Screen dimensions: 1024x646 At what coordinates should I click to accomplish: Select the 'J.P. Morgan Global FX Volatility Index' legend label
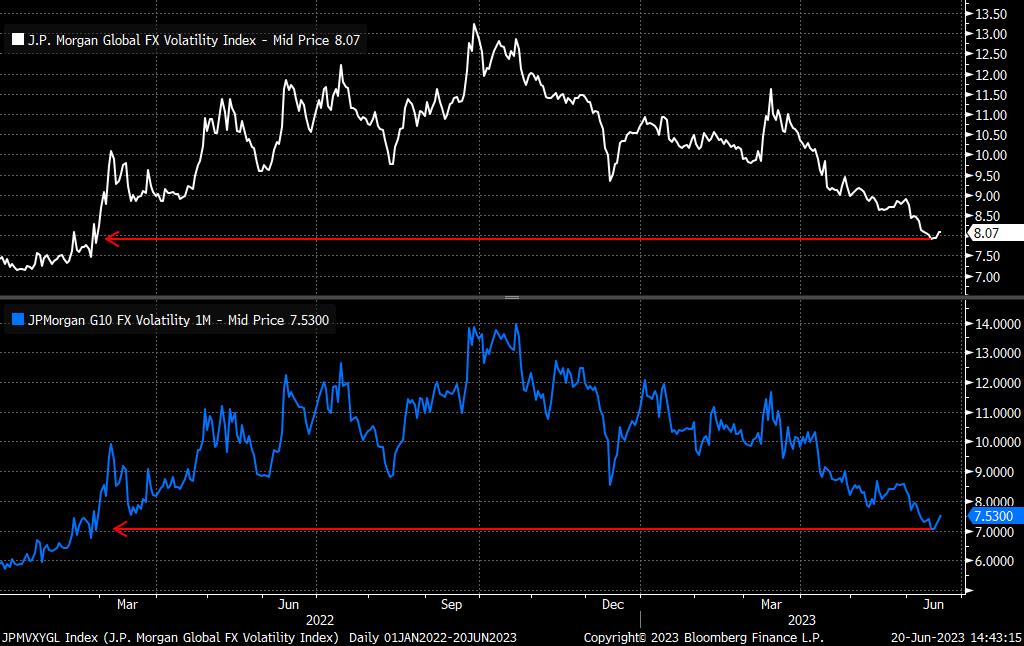tap(142, 40)
